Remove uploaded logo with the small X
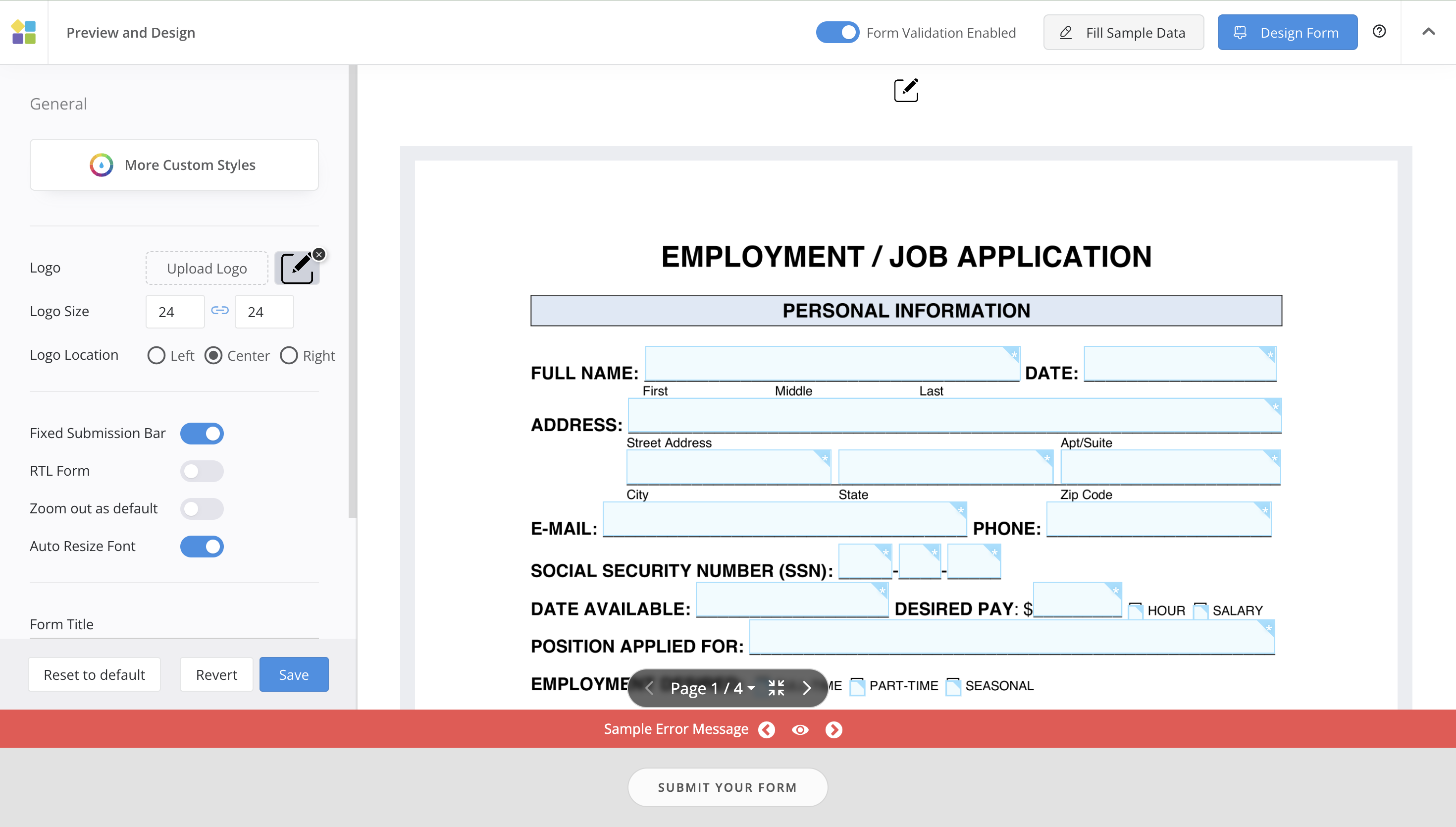 pyautogui.click(x=319, y=255)
